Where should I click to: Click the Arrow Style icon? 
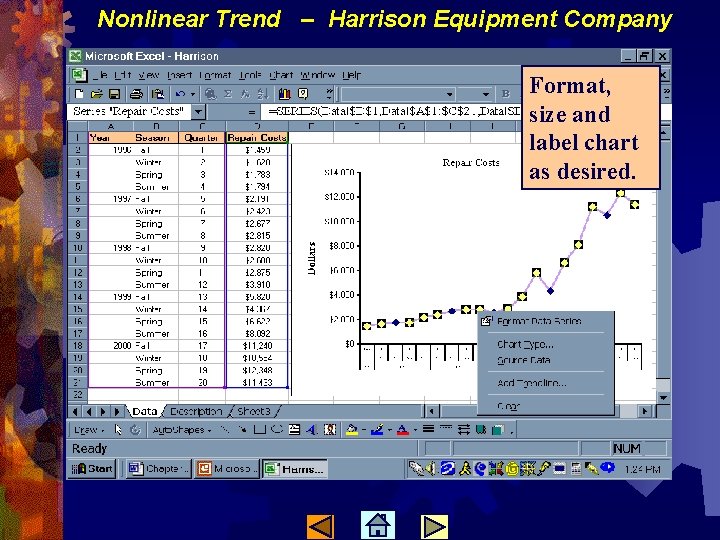464,430
